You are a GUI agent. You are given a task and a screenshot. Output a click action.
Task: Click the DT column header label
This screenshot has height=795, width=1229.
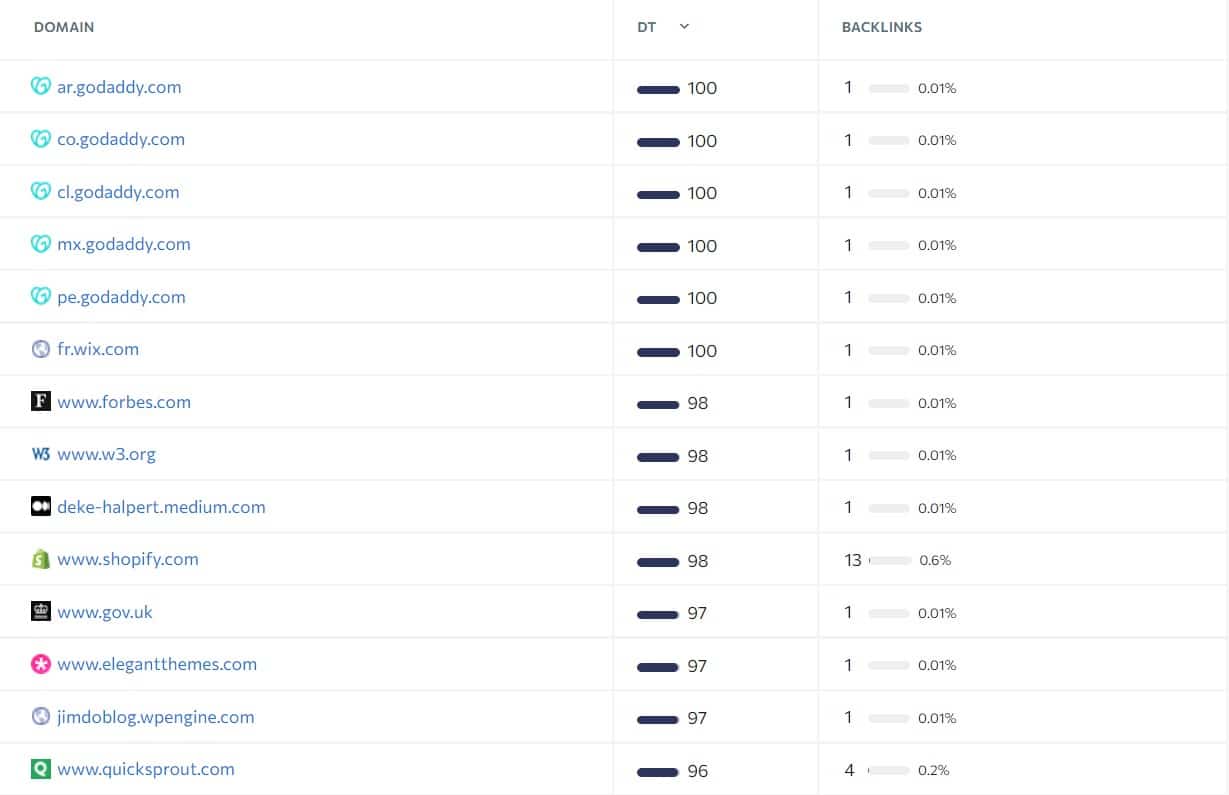647,27
